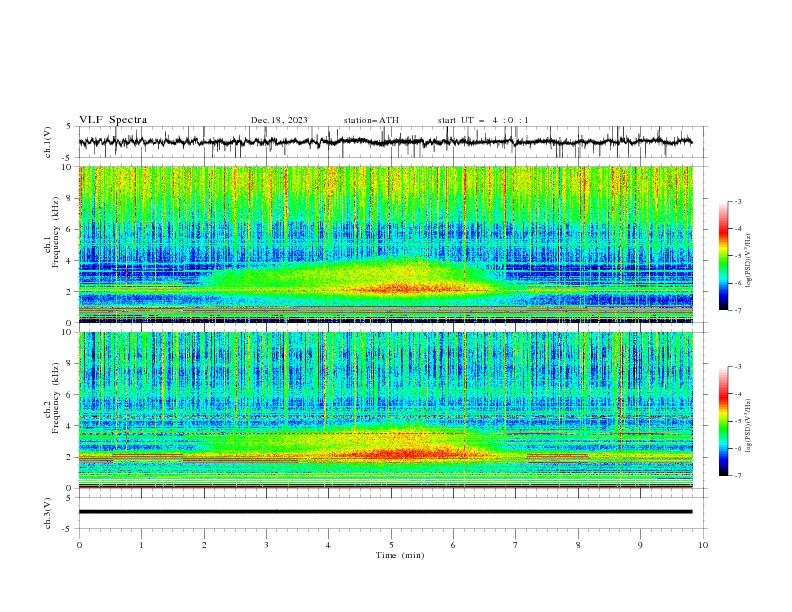
Task: Click the "-5" tick on the ch.1(V) axis
Action: tap(68, 158)
